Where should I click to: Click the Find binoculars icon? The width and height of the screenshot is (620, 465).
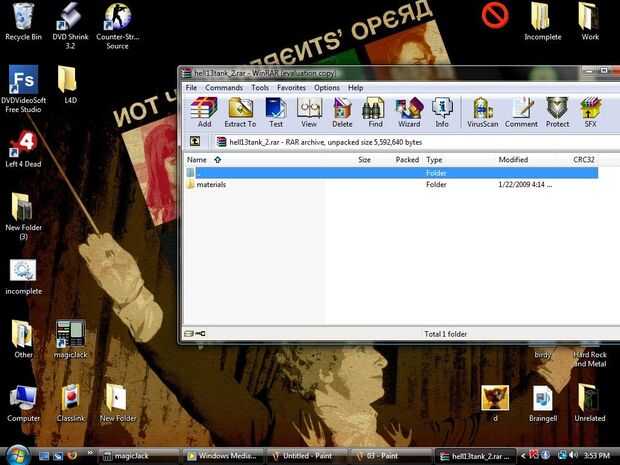[375, 112]
